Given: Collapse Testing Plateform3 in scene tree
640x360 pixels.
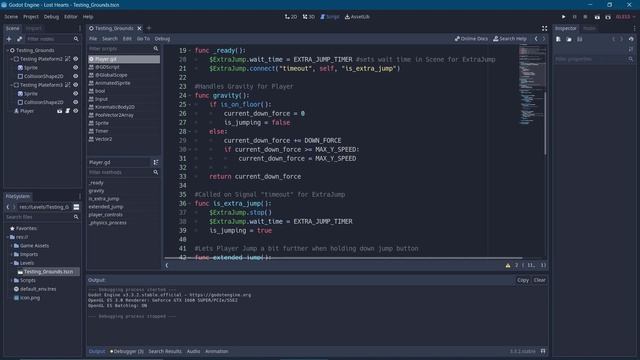Looking at the screenshot, I should coord(11,85).
